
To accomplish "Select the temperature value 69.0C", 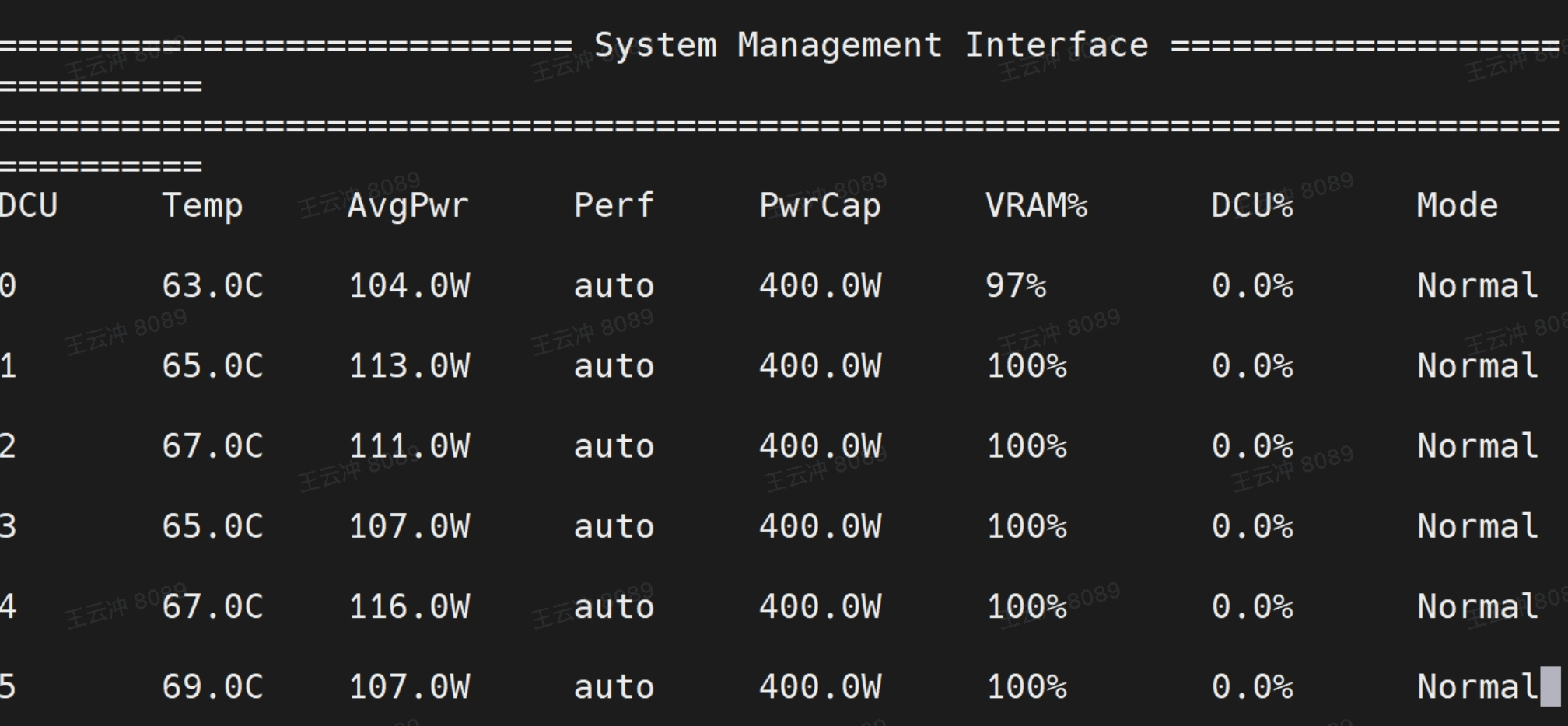I will tap(212, 687).
